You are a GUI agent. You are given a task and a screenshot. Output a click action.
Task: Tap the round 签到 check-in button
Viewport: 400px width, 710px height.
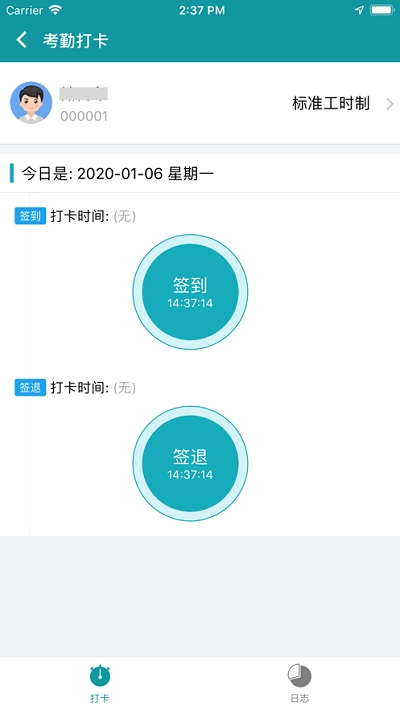tap(190, 292)
